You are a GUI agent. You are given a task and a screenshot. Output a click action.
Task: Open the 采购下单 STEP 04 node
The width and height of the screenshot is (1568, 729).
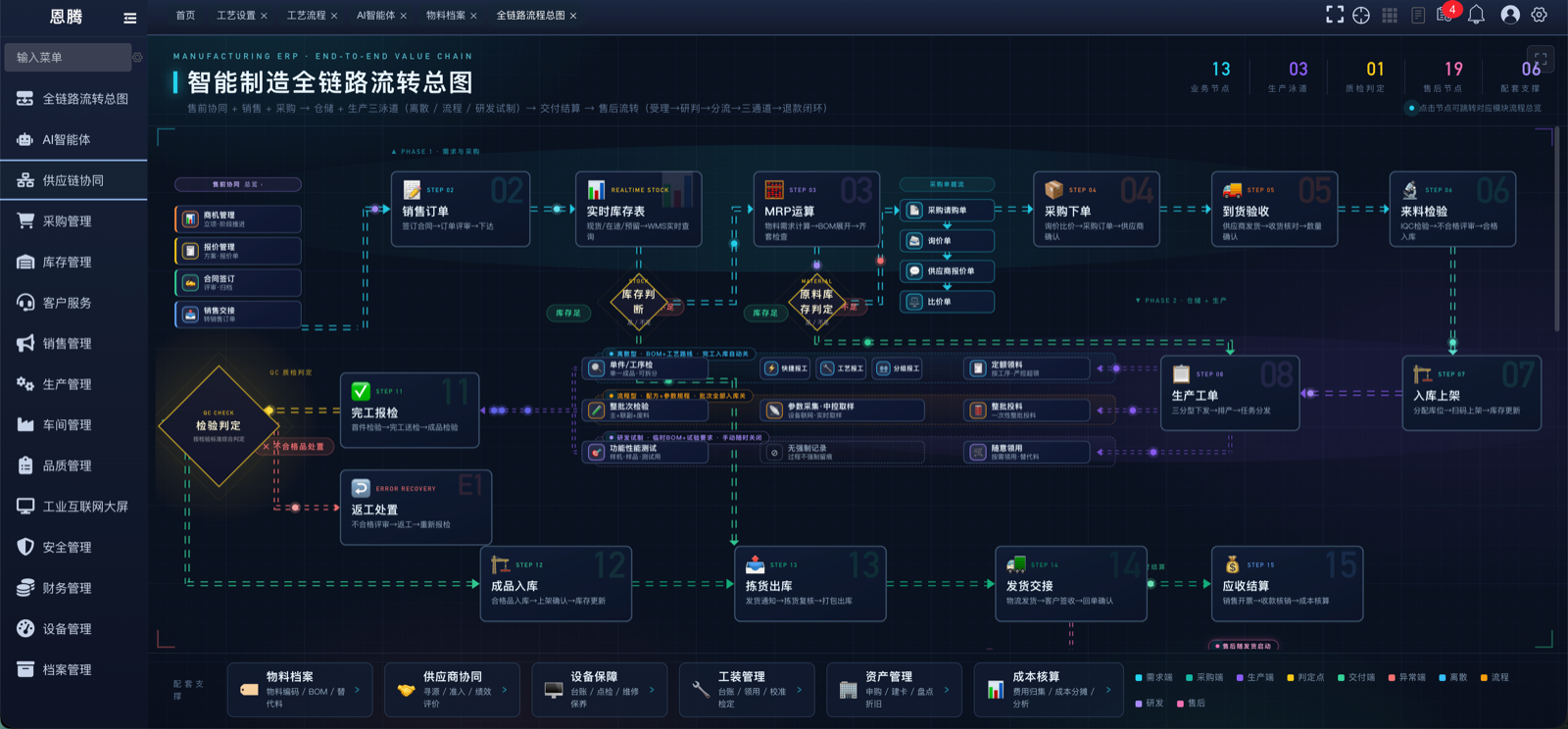[x=1097, y=209]
